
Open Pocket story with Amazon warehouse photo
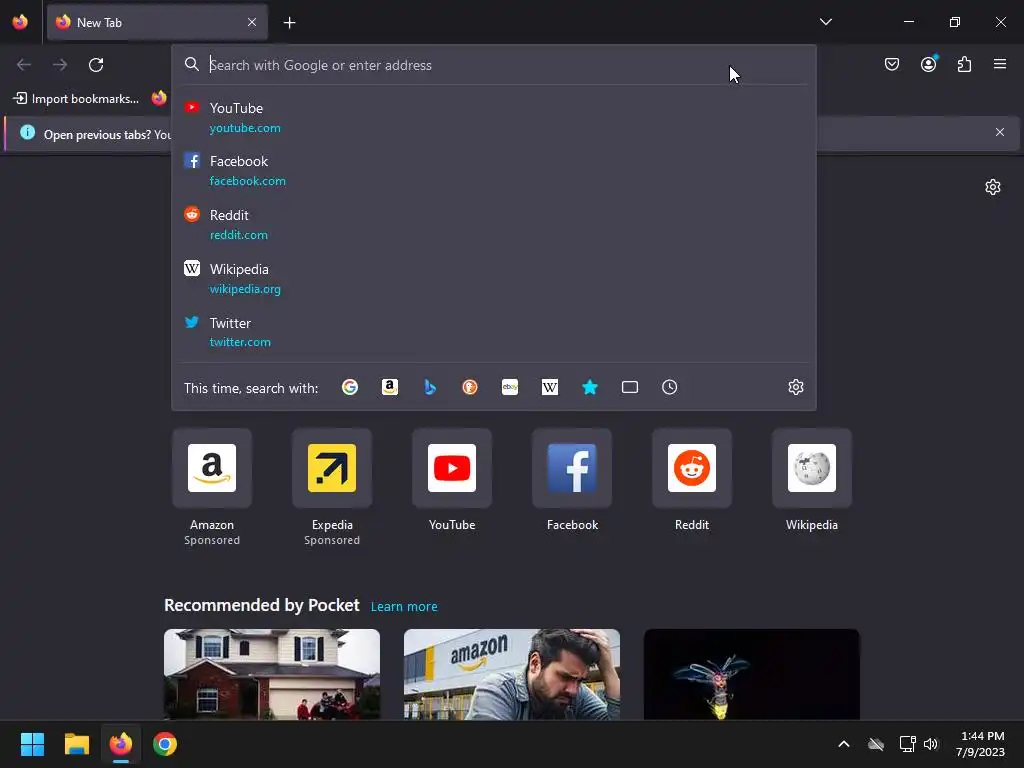tap(512, 675)
